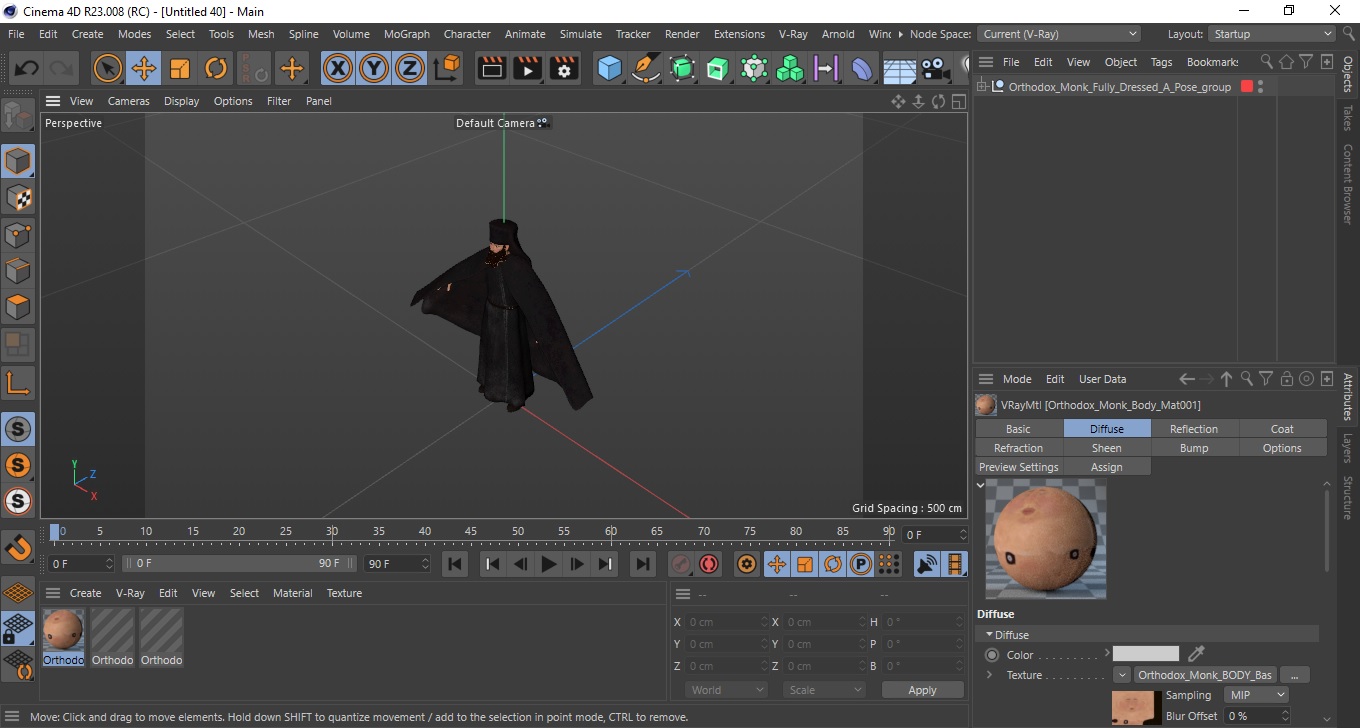Switch to Polygons mode
The image size is (1360, 728).
(18, 307)
